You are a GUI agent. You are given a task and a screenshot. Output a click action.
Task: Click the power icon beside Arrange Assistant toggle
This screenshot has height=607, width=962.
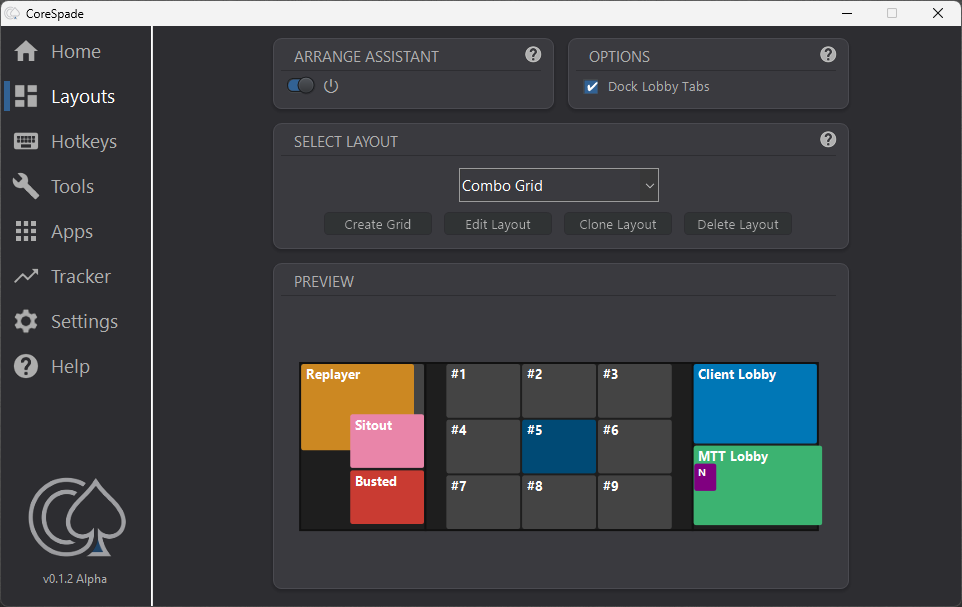pos(331,86)
